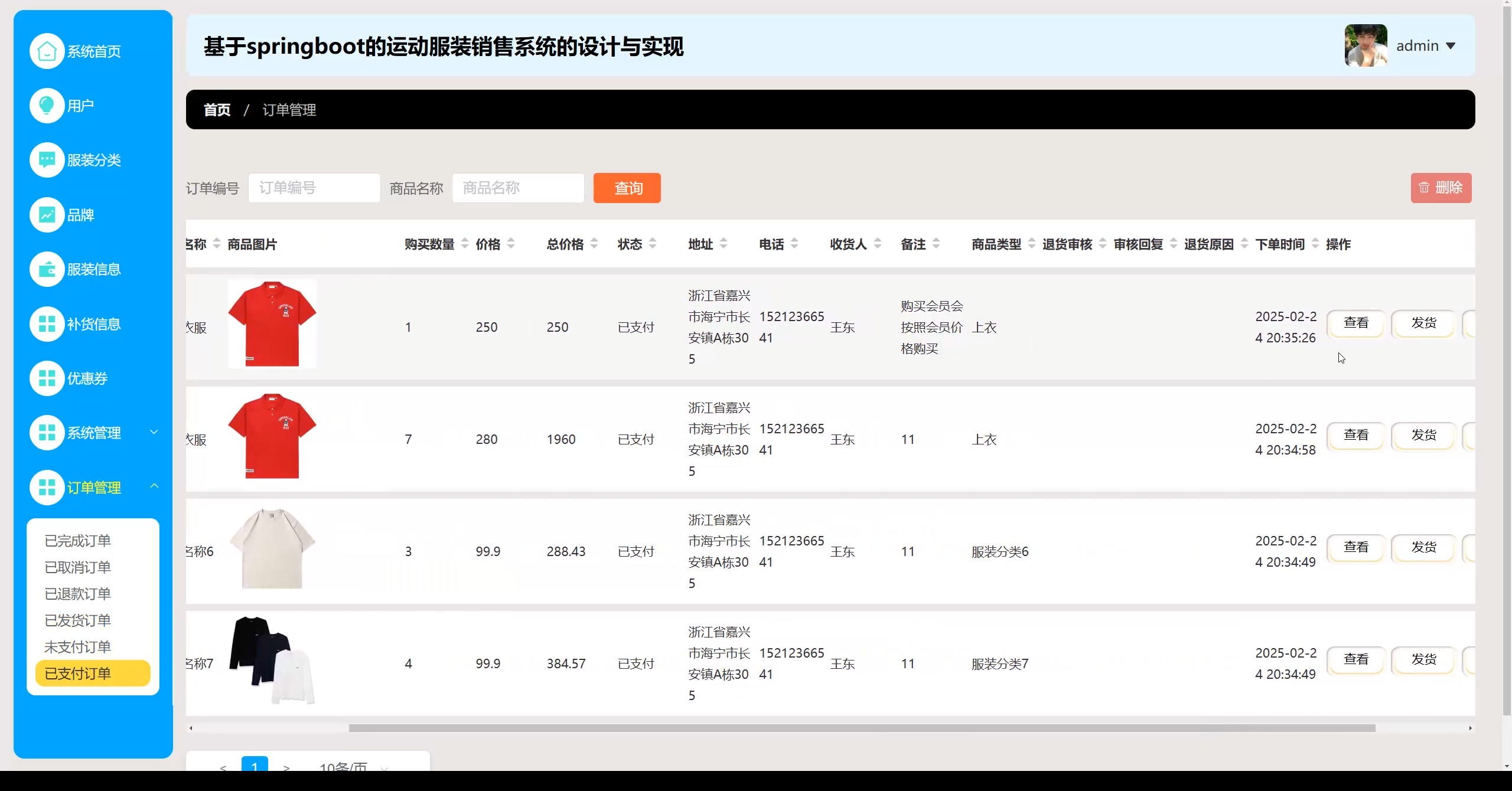Click the system home house icon
The height and width of the screenshot is (791, 1512).
pyautogui.click(x=47, y=51)
